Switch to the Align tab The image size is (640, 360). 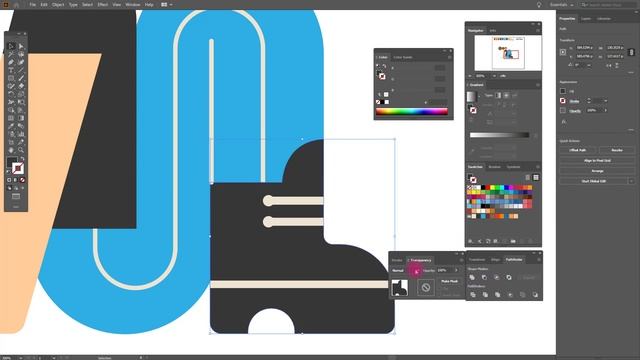[495, 260]
